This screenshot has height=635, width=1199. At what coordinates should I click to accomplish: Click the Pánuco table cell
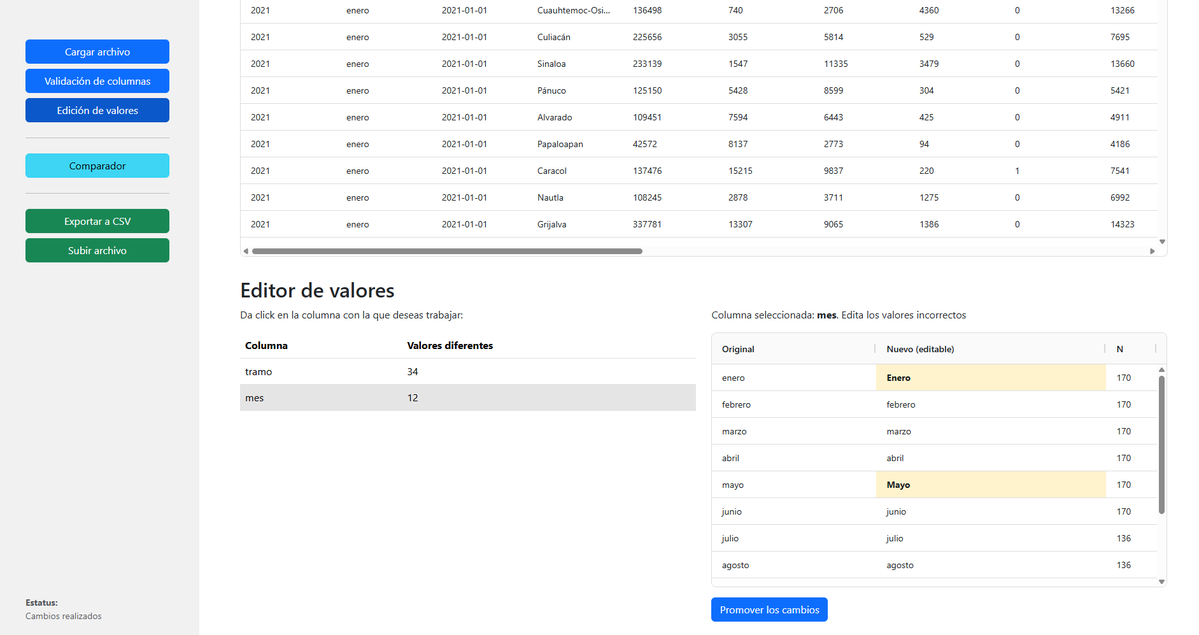click(x=575, y=90)
